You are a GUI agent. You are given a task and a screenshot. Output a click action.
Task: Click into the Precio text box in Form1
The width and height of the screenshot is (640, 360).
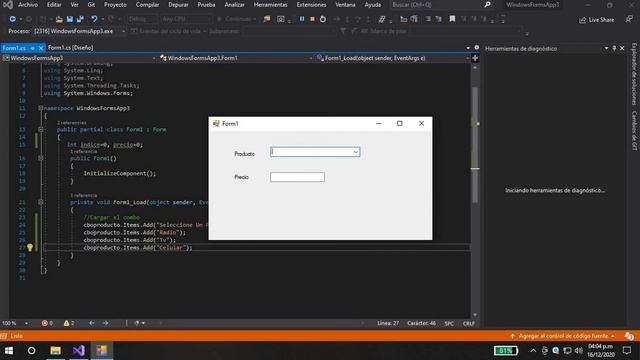(297, 177)
